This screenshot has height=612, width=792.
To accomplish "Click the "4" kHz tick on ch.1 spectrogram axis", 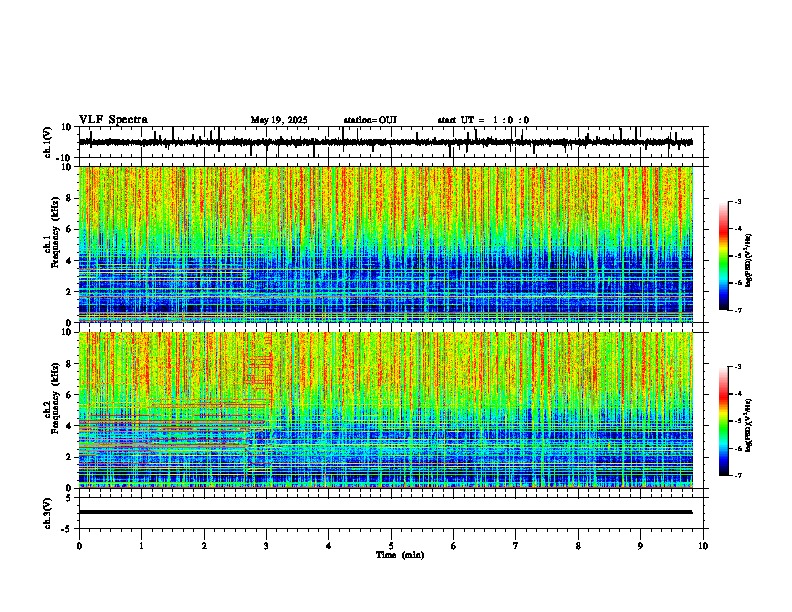I will pos(70,261).
